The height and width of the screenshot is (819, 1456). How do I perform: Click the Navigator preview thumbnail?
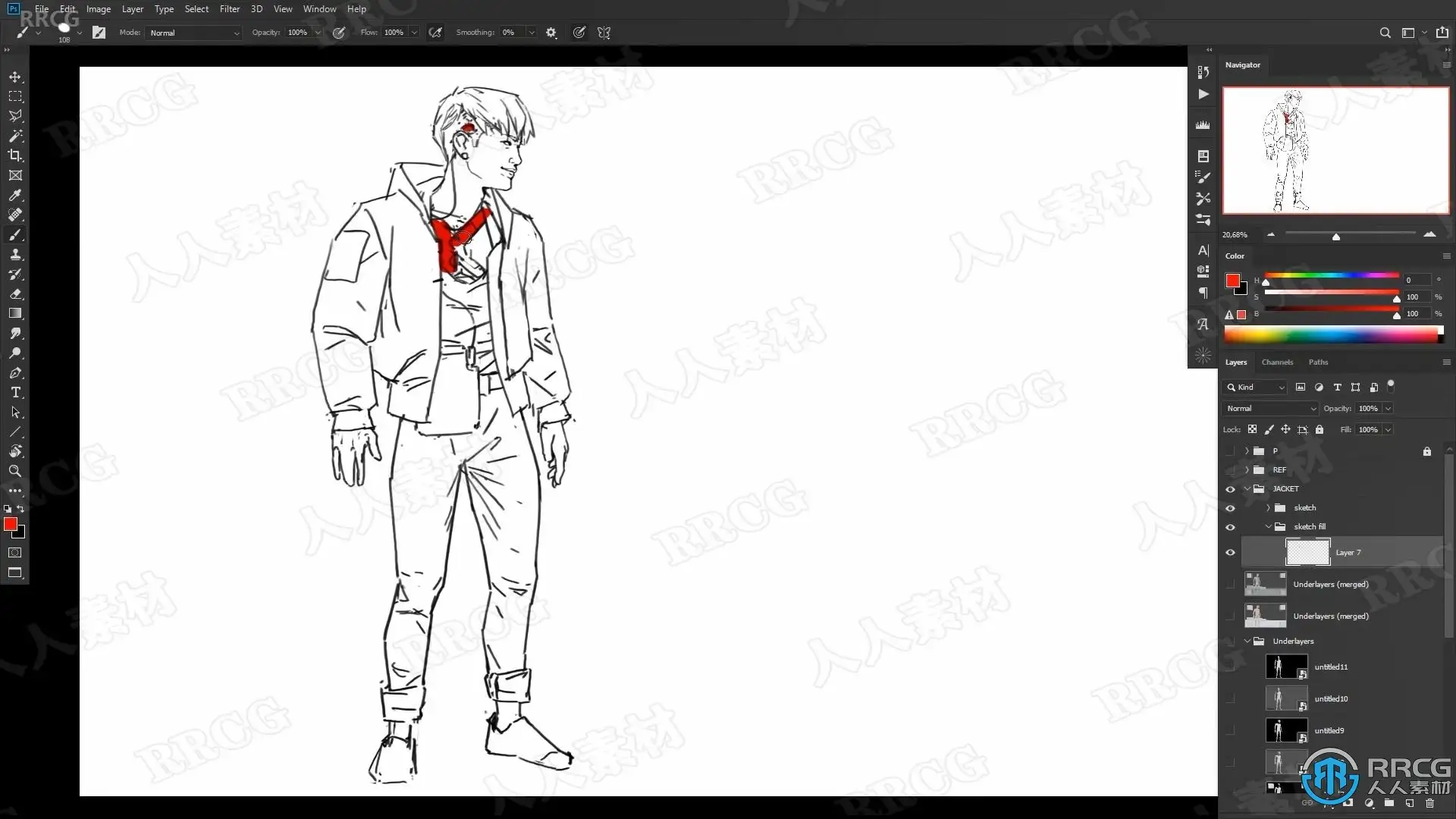point(1335,150)
